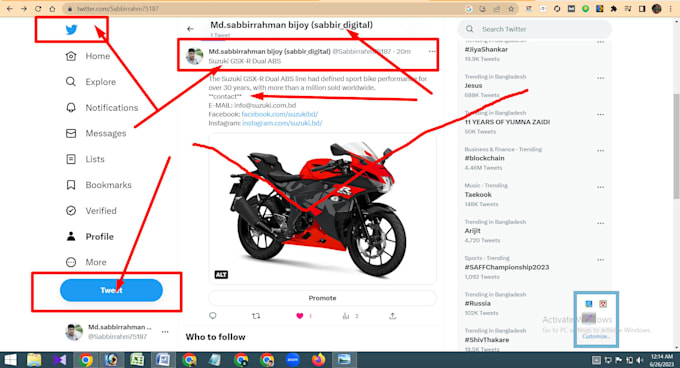The image size is (680, 368).
Task: Click the Promote button
Action: point(322,298)
